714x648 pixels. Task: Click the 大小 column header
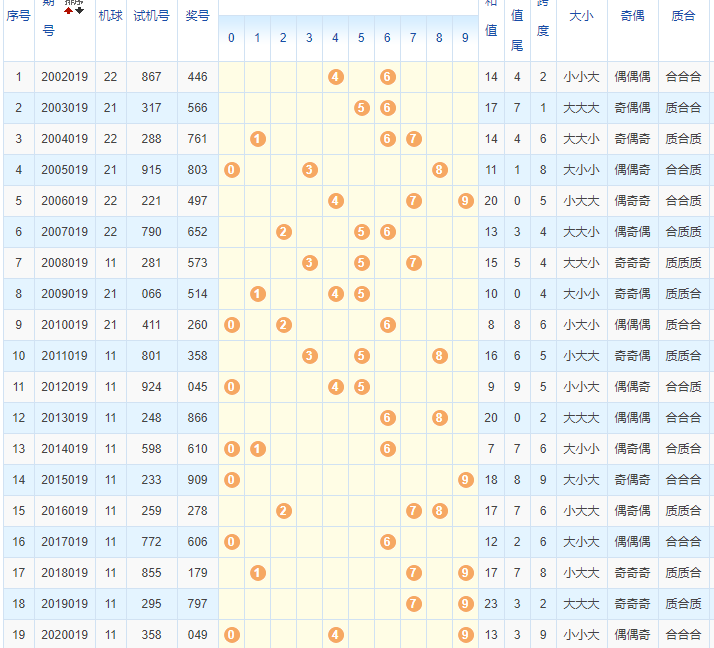pos(581,16)
